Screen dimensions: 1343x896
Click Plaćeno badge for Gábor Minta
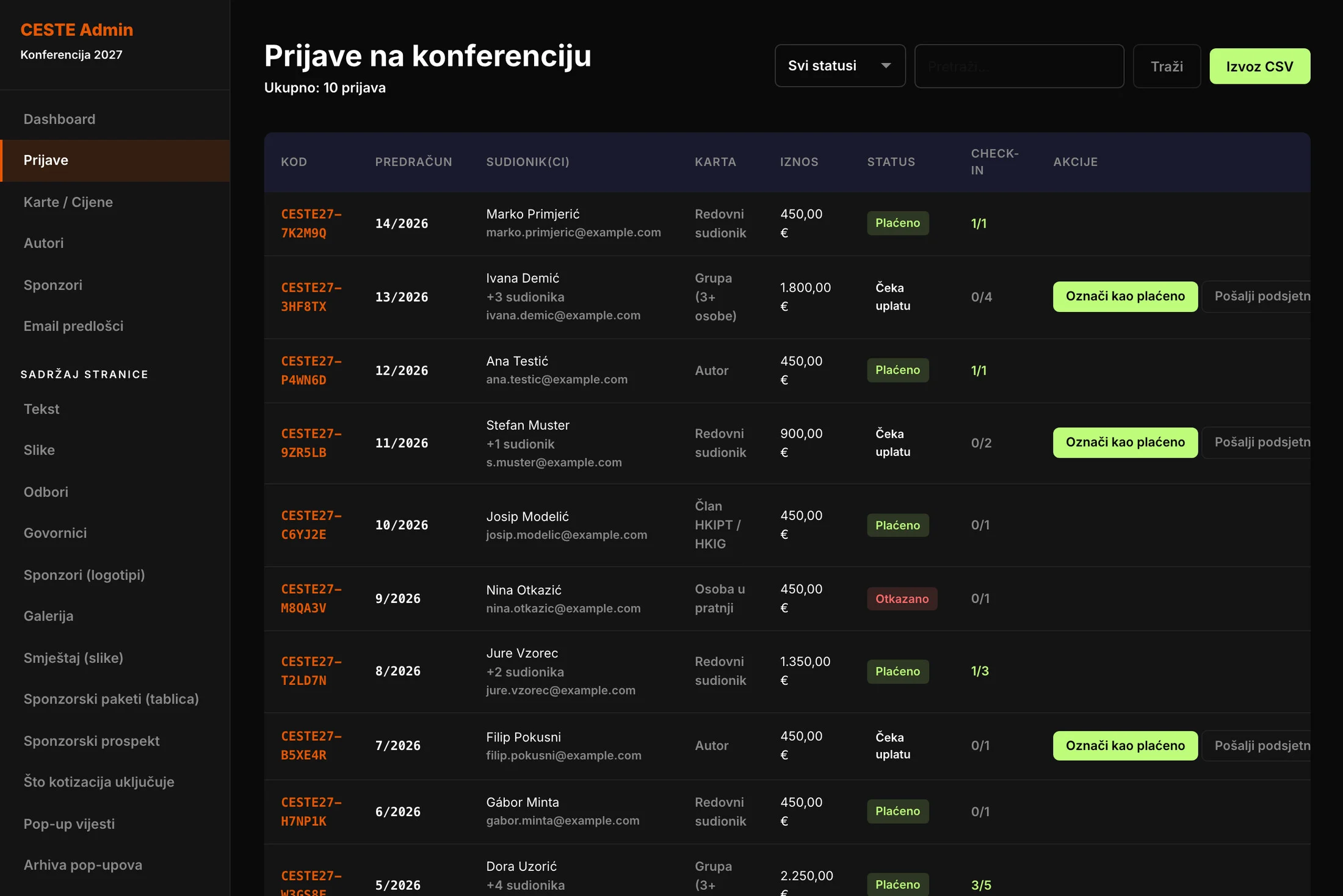click(897, 811)
